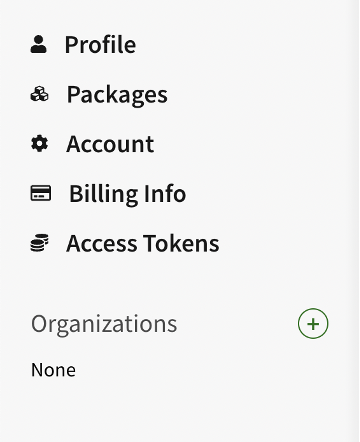
Task: Click the None text under Organizations
Action: click(x=53, y=370)
